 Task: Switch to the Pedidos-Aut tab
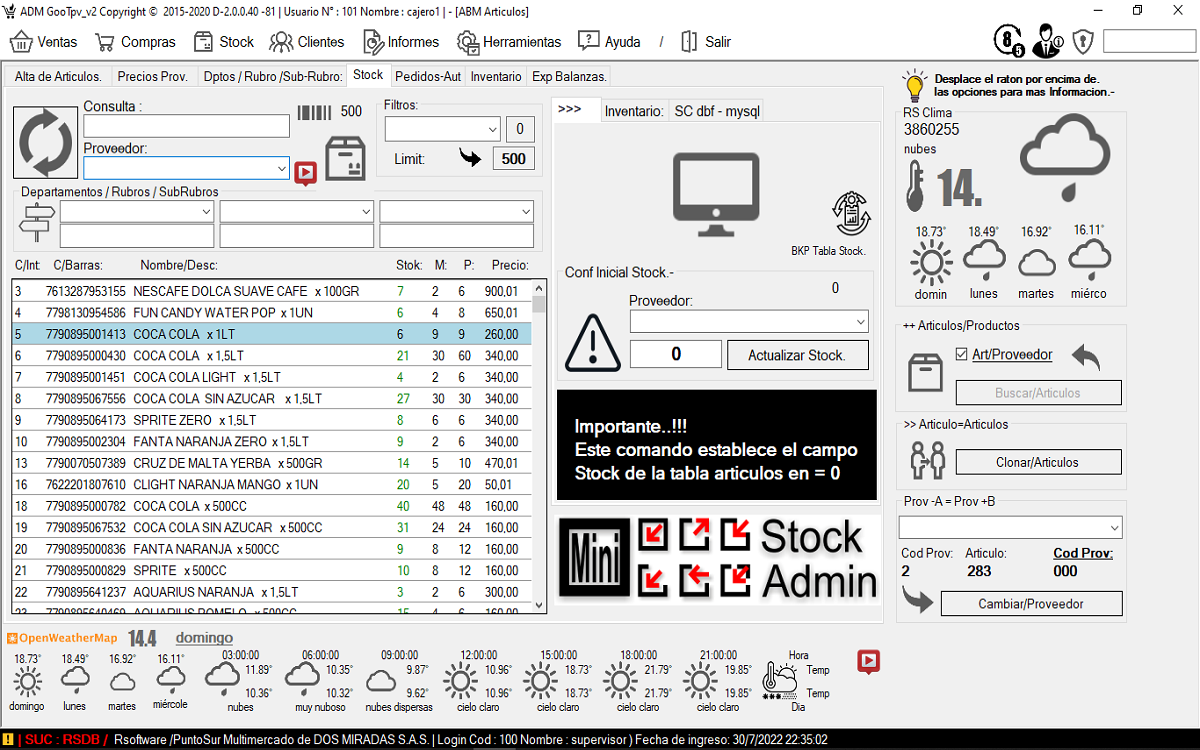point(428,76)
